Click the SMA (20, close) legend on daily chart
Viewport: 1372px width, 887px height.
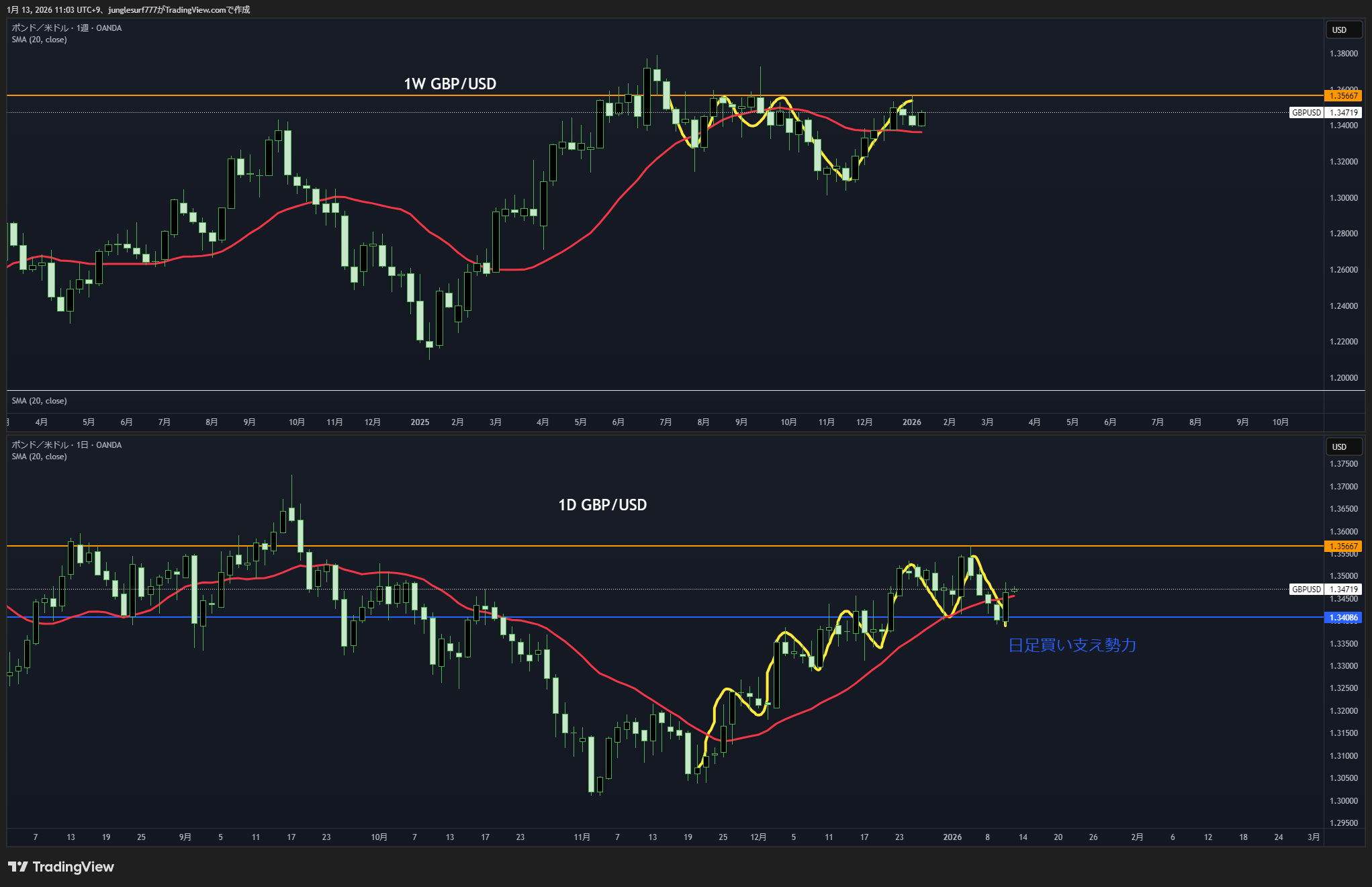(39, 457)
